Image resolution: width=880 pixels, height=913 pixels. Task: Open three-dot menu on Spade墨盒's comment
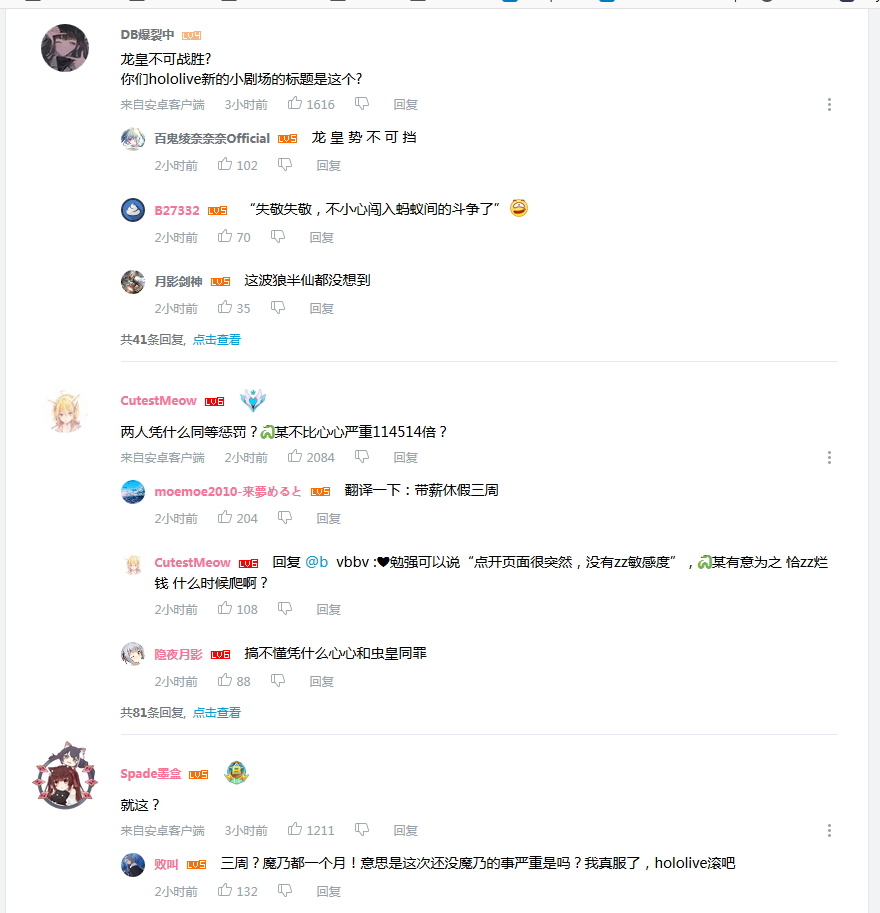(829, 831)
